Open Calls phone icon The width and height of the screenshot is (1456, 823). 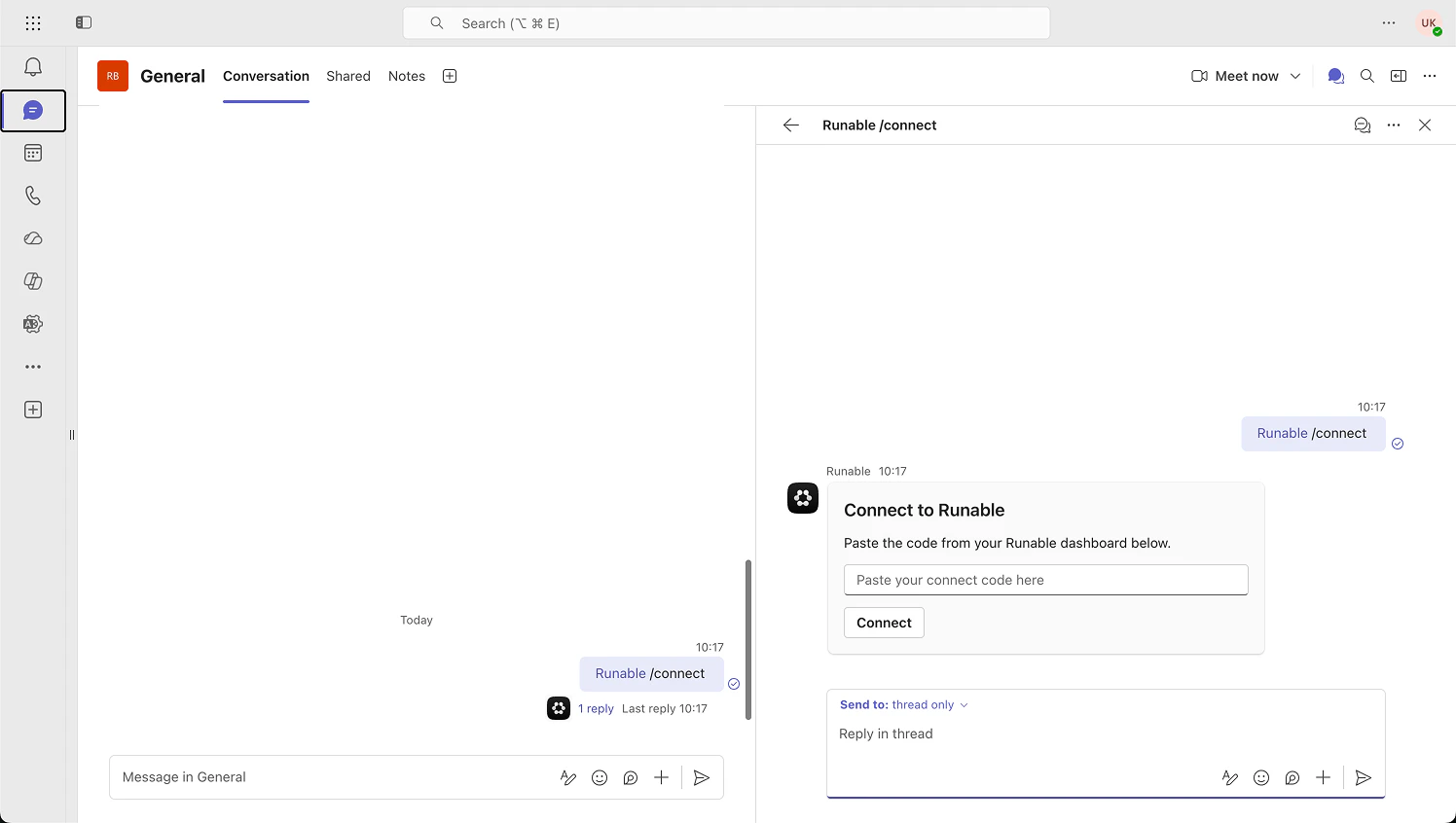pyautogui.click(x=33, y=196)
